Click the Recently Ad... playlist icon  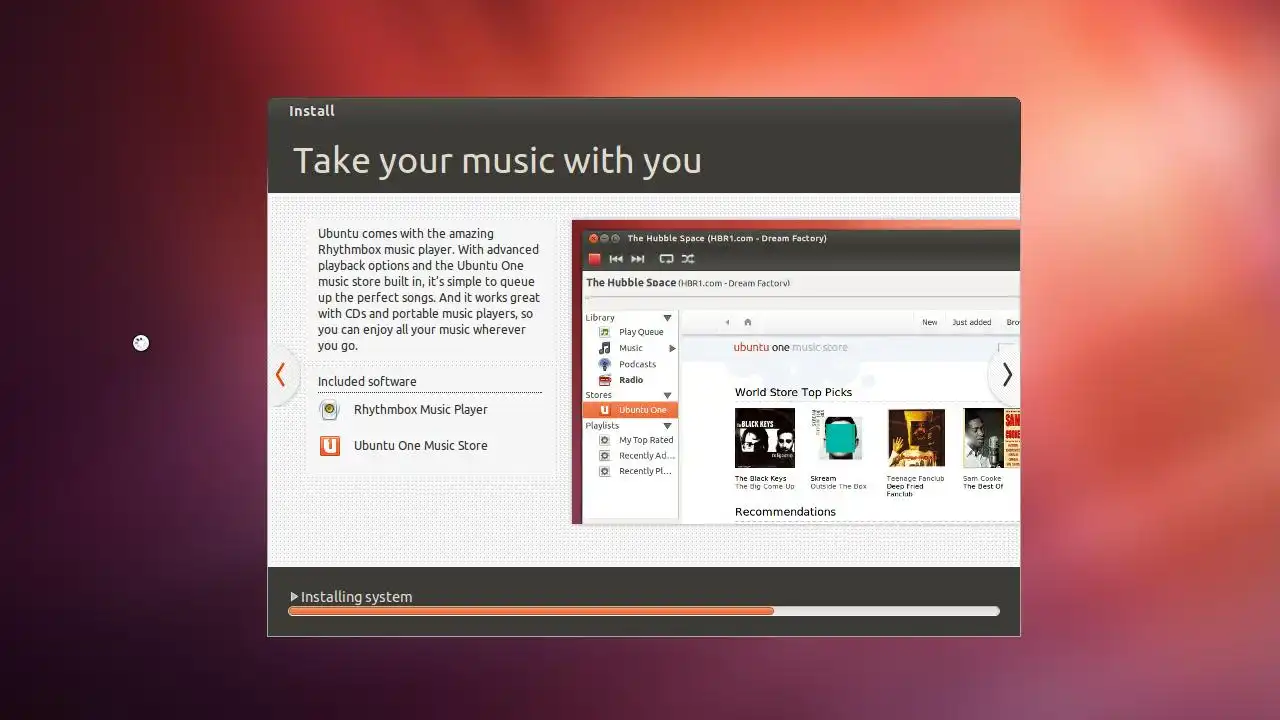(604, 456)
